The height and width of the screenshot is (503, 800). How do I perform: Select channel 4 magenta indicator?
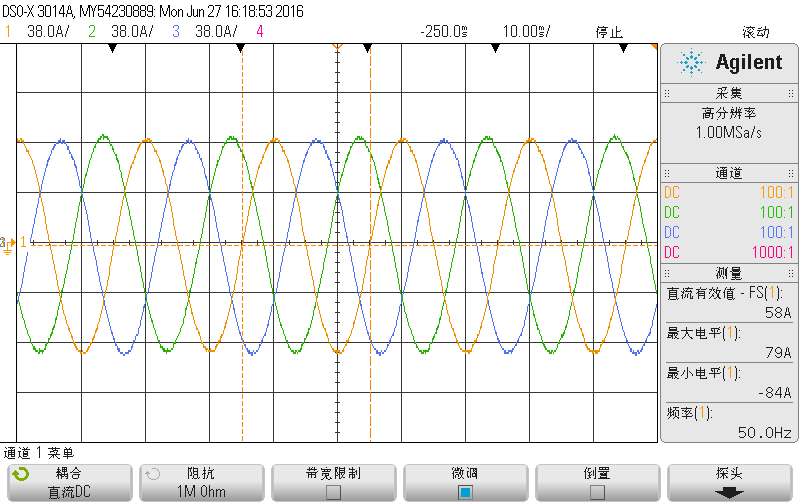pos(260,31)
